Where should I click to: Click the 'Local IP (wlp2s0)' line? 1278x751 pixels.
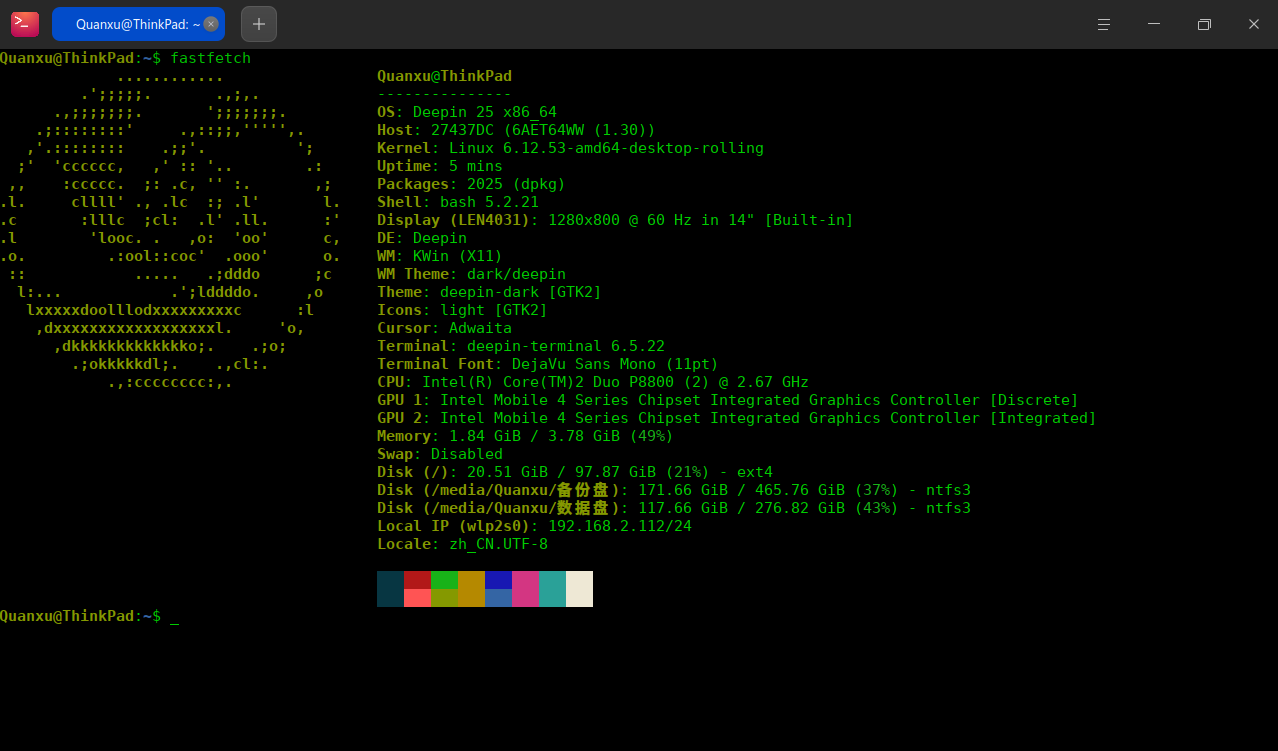pos(534,526)
